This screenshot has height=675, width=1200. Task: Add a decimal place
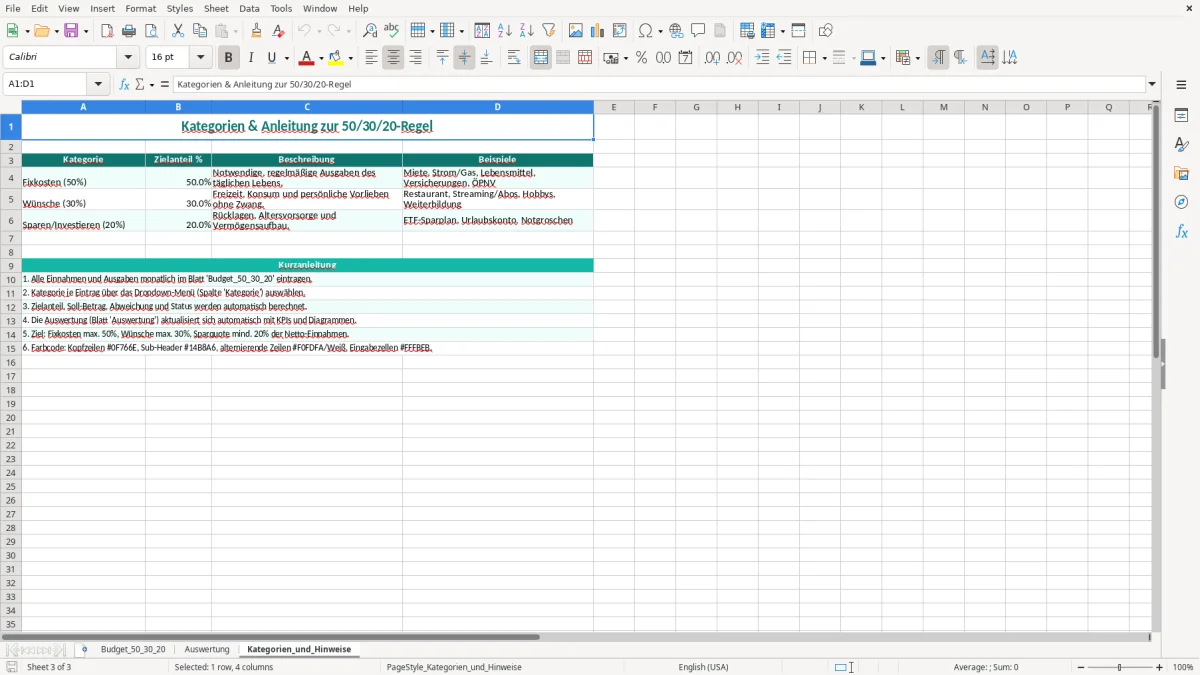click(712, 58)
